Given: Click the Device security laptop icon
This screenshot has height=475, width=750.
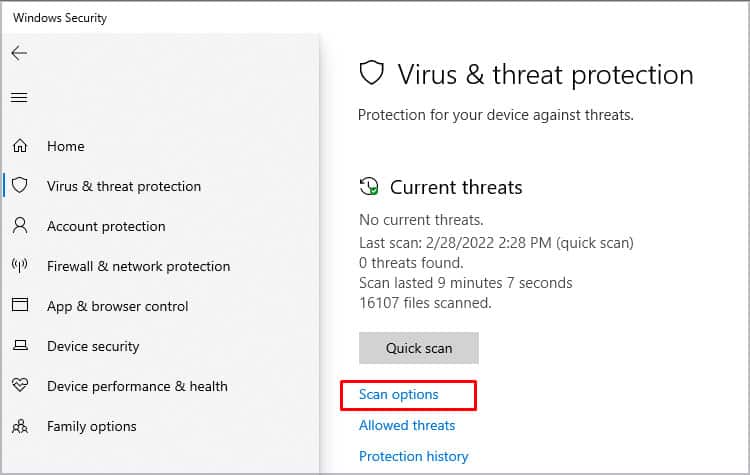Looking at the screenshot, I should pyautogui.click(x=19, y=346).
